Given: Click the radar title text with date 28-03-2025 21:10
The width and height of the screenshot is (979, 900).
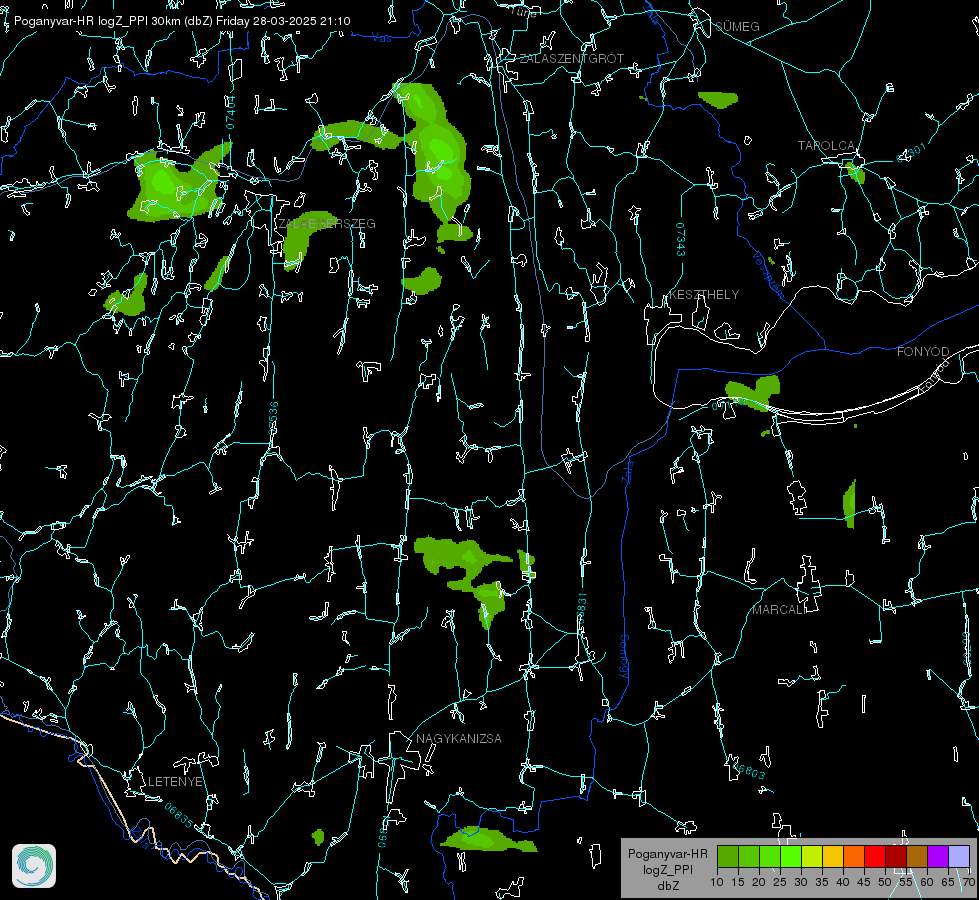Looking at the screenshot, I should [x=182, y=21].
